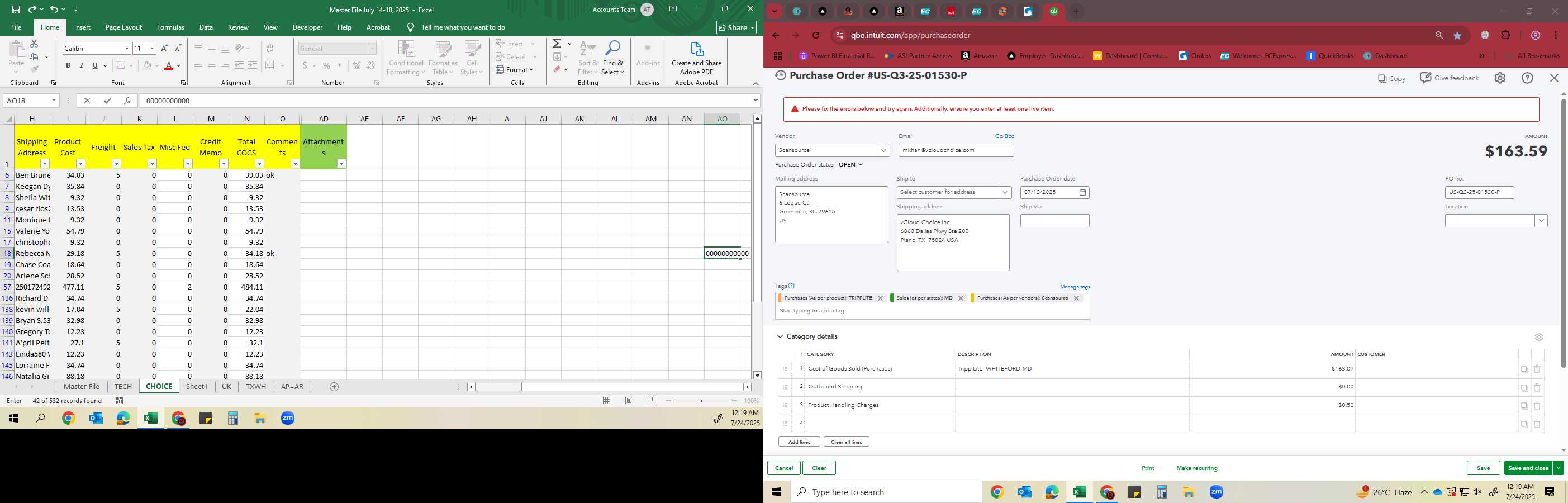Click the category details gear icon
This screenshot has width=1568, height=503.
[x=1539, y=337]
